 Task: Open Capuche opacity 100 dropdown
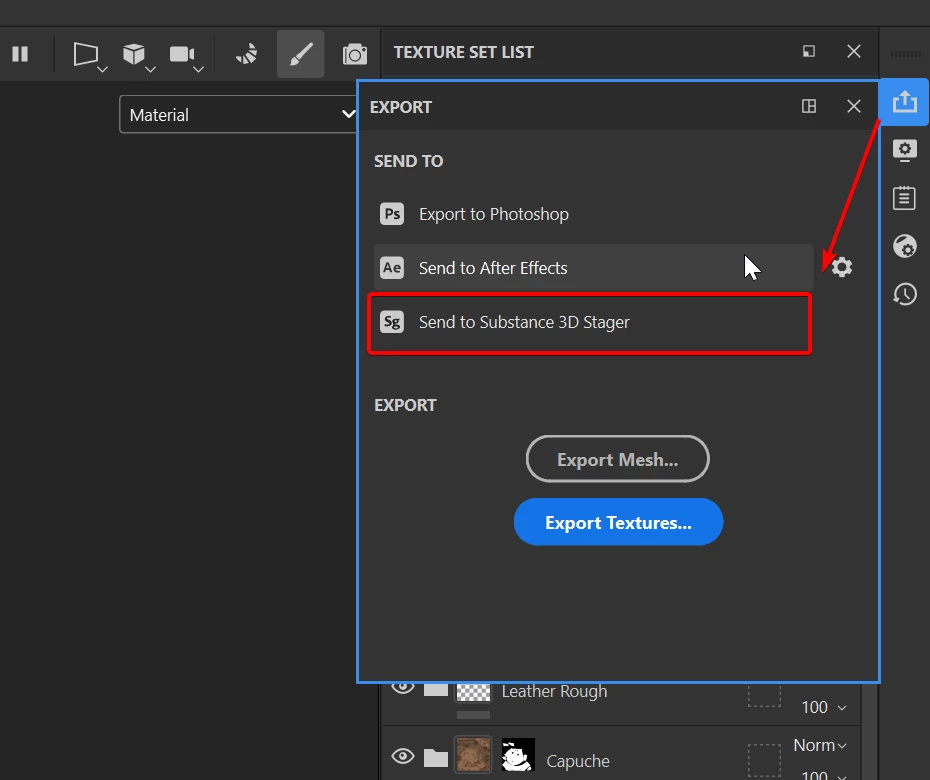pos(824,774)
